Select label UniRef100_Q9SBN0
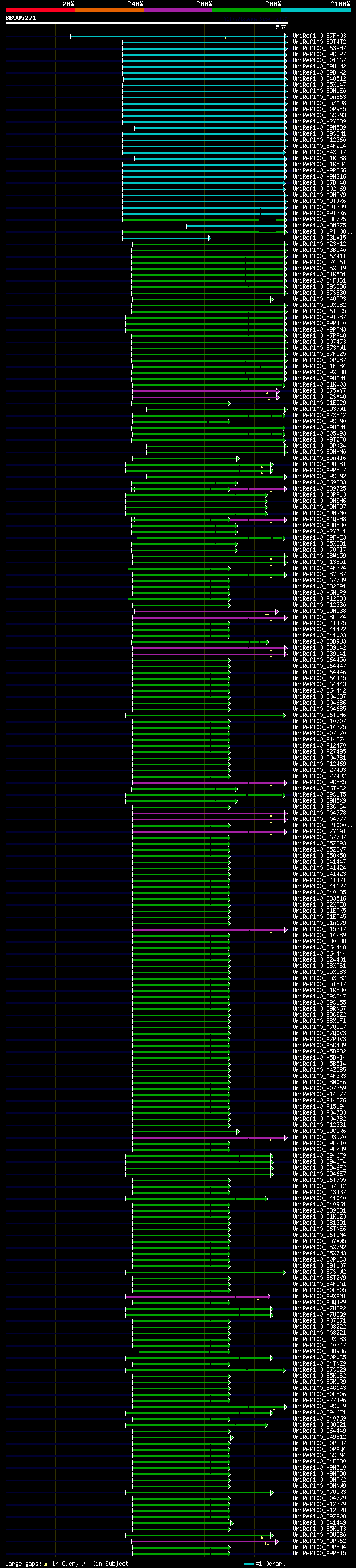356x1568 pixels. 319,421
